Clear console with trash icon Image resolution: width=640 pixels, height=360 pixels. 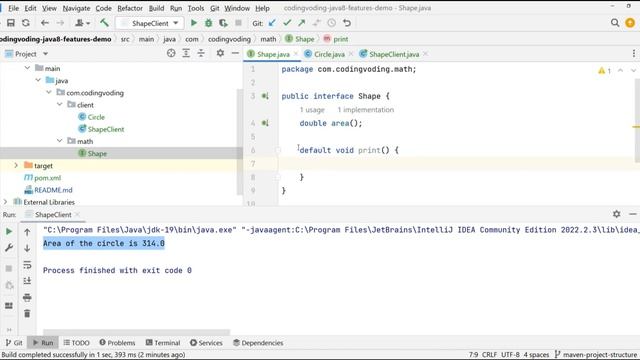pyautogui.click(x=27, y=313)
